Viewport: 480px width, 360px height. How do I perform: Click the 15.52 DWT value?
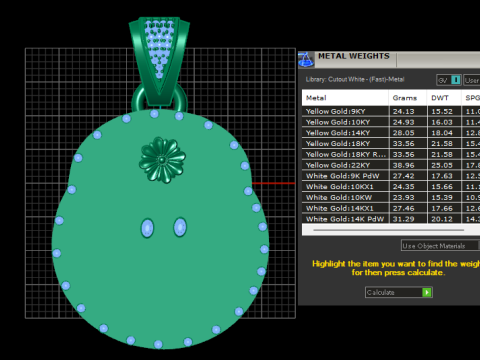pyautogui.click(x=442, y=111)
